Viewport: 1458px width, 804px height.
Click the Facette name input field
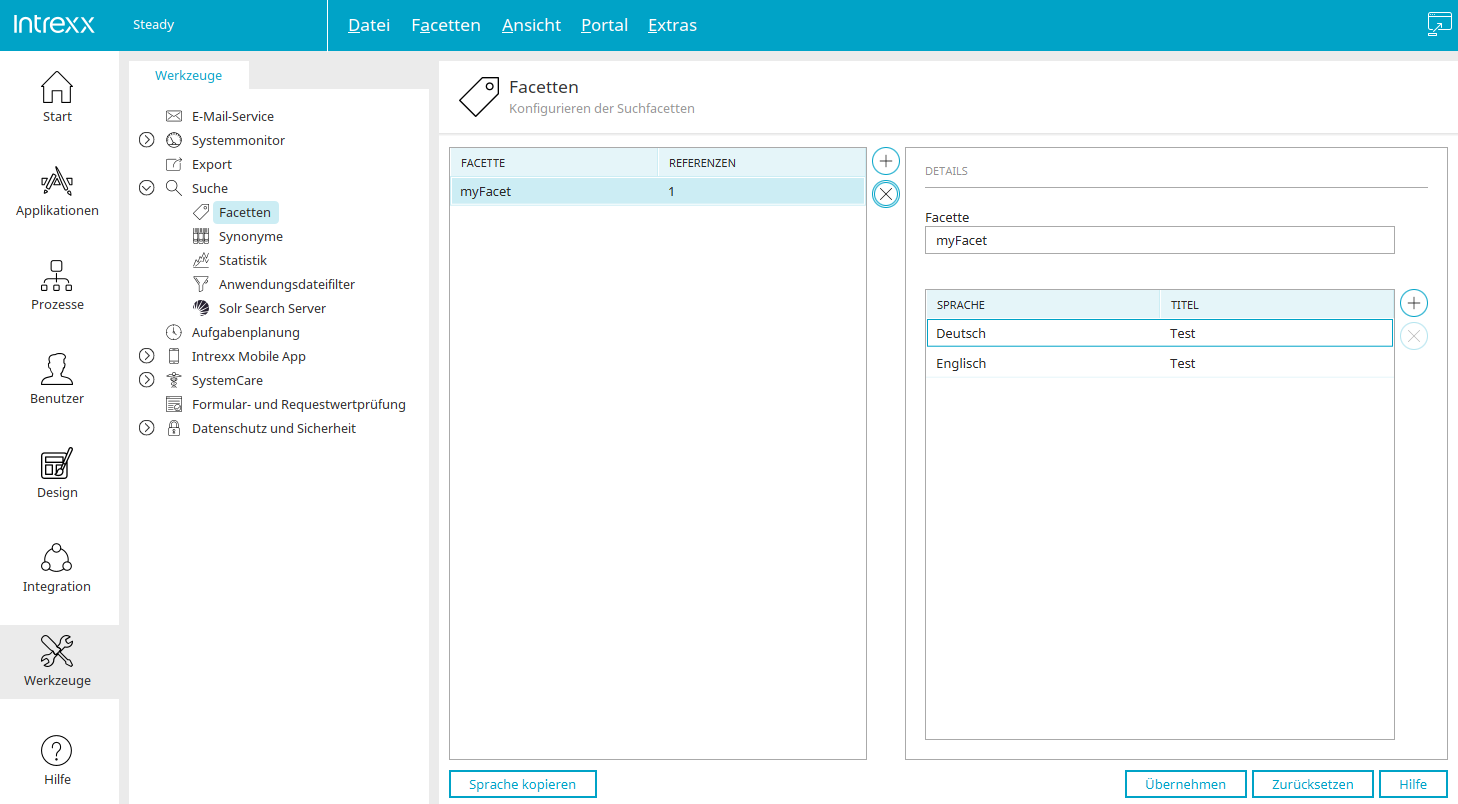tap(1159, 240)
